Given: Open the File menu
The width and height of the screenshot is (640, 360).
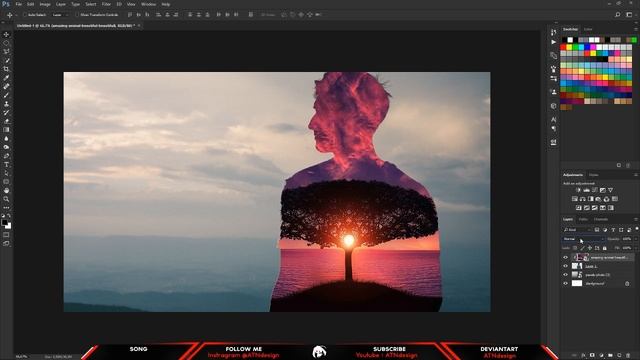Looking at the screenshot, I should pyautogui.click(x=18, y=4).
